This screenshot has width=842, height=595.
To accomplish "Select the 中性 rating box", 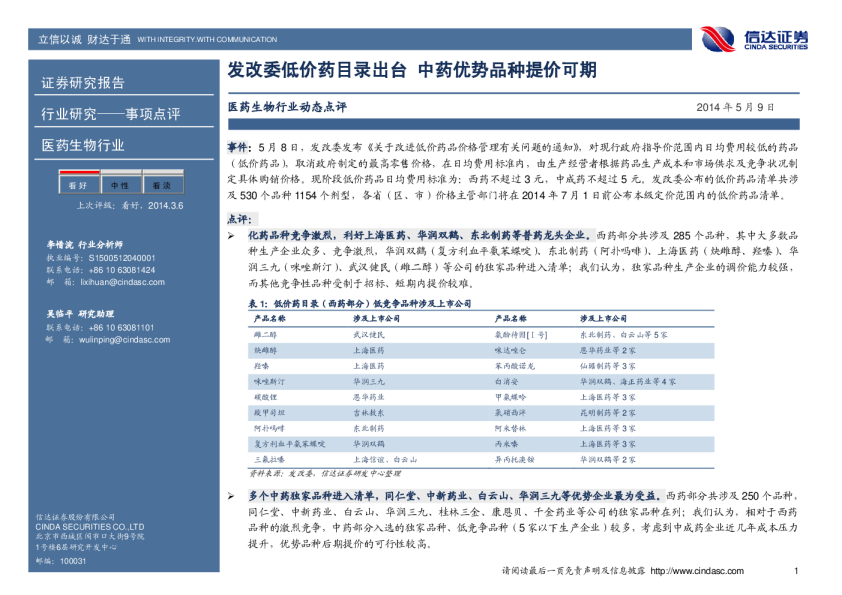I will click(119, 186).
